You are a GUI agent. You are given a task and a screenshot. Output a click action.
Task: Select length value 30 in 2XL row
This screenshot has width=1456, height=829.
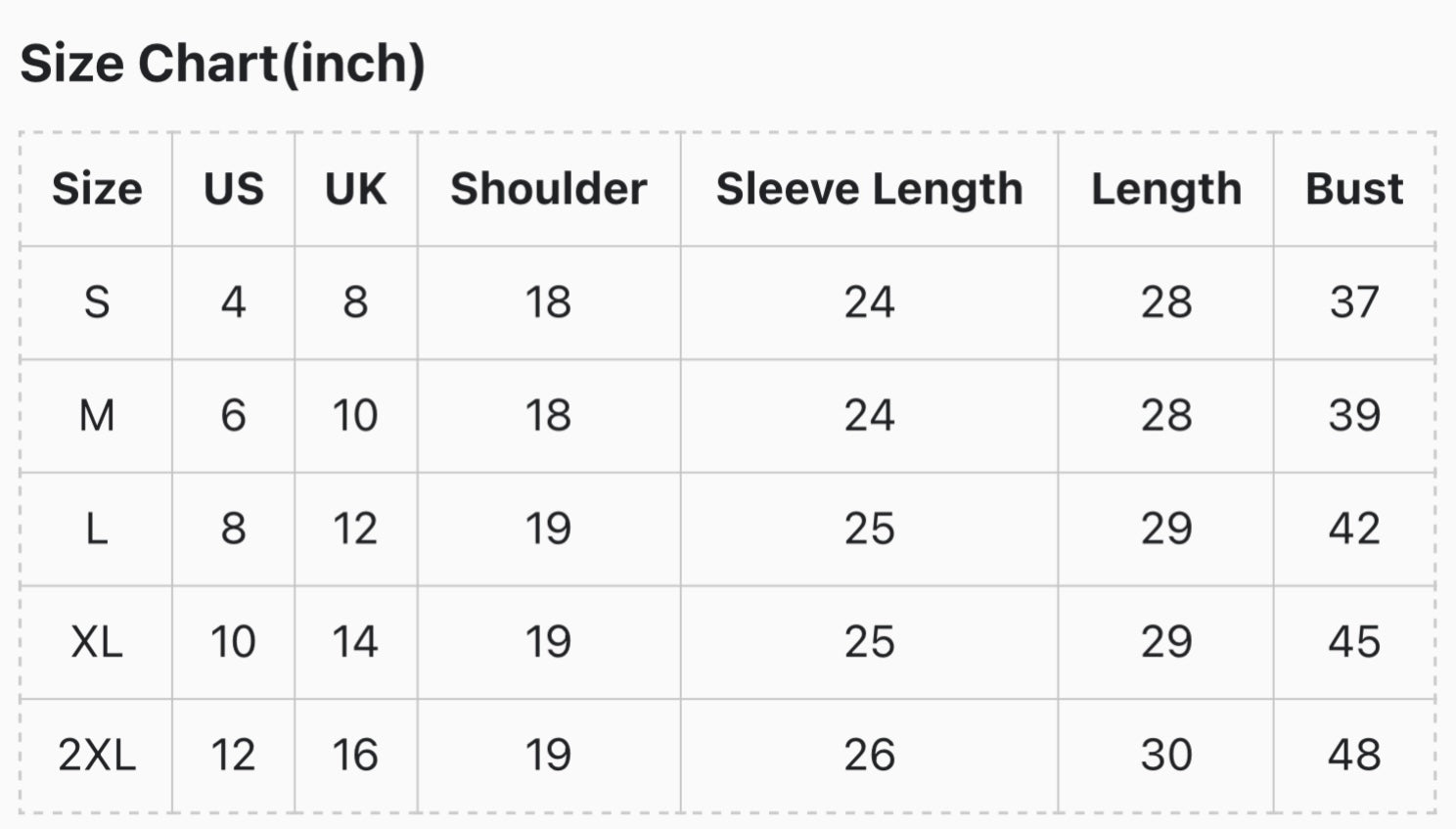(x=1166, y=756)
